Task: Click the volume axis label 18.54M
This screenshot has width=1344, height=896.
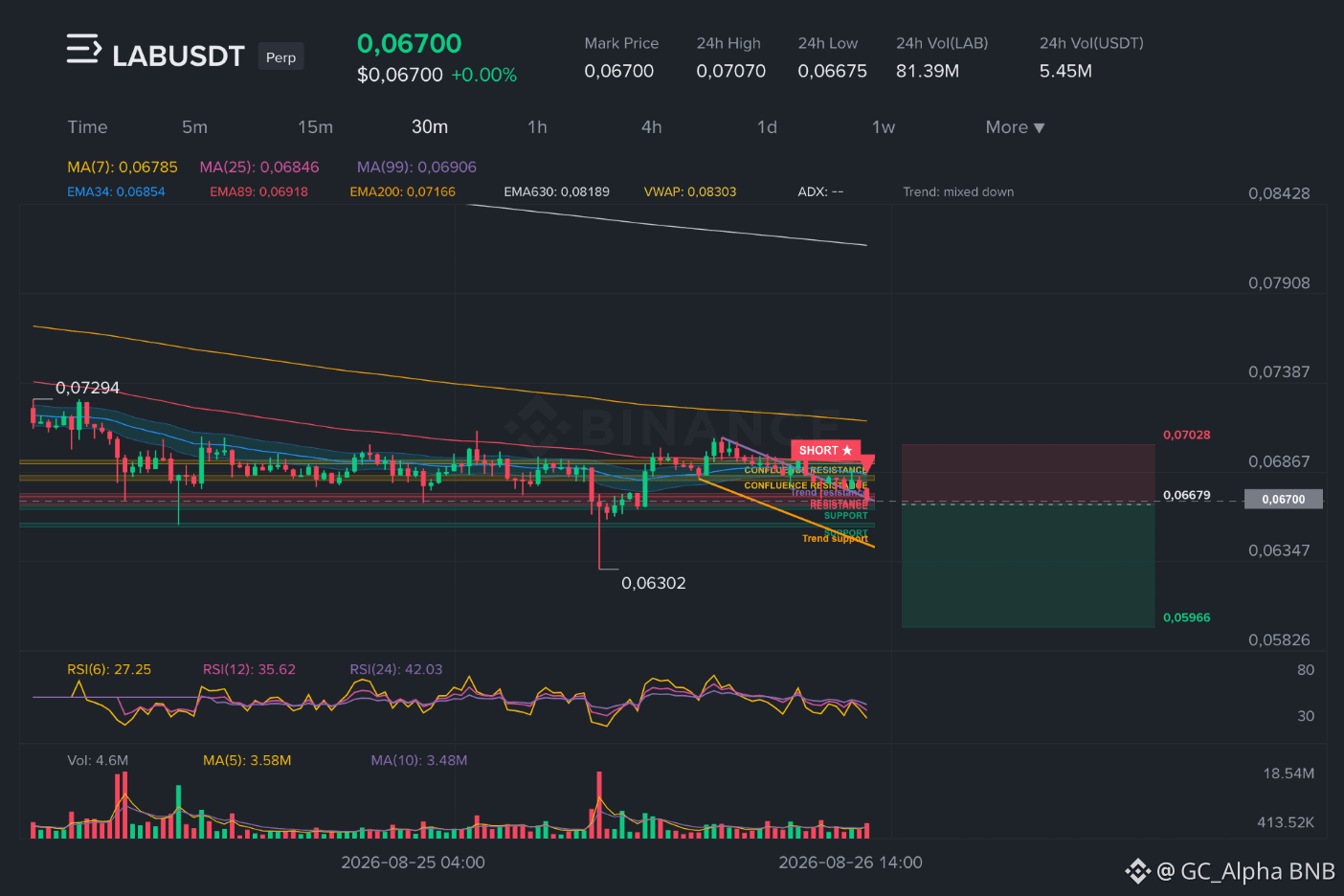Action: pos(1288,773)
